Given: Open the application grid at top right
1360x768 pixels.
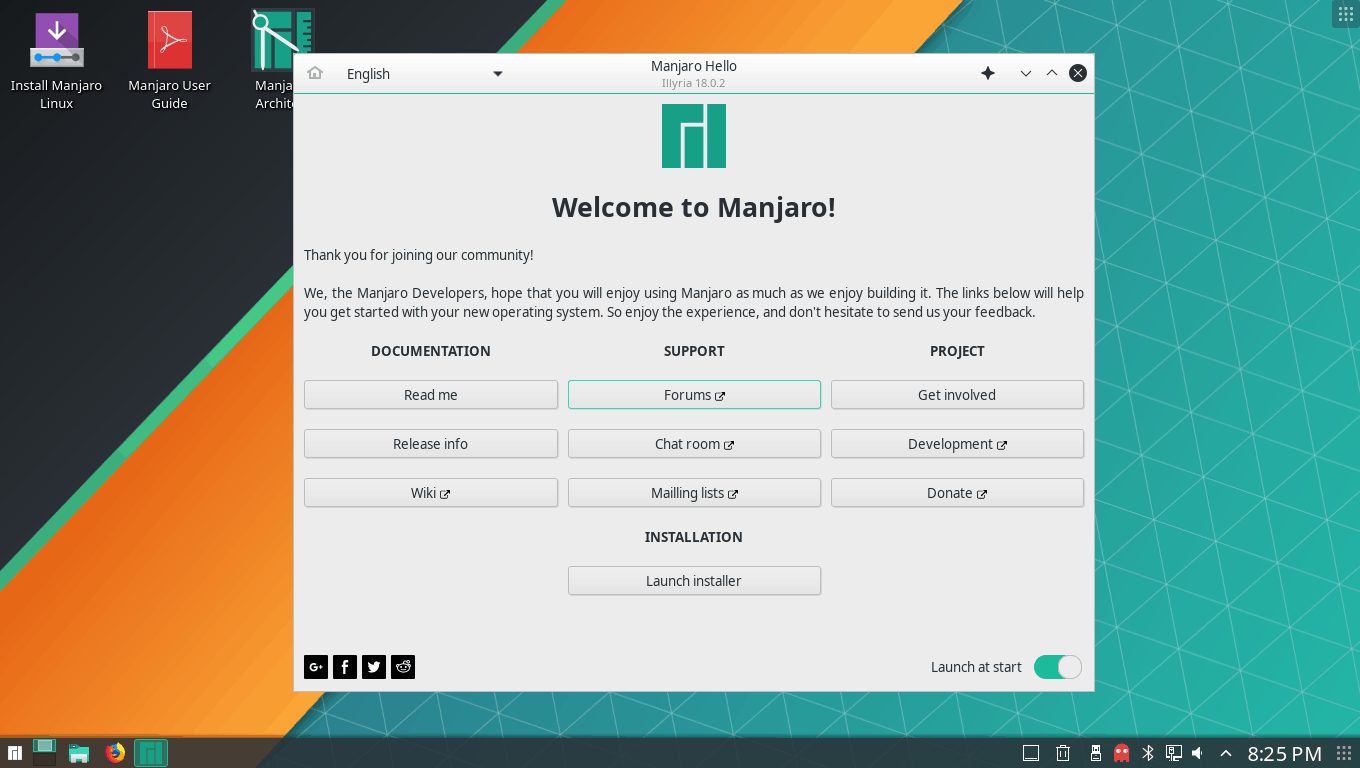Looking at the screenshot, I should 1344,13.
